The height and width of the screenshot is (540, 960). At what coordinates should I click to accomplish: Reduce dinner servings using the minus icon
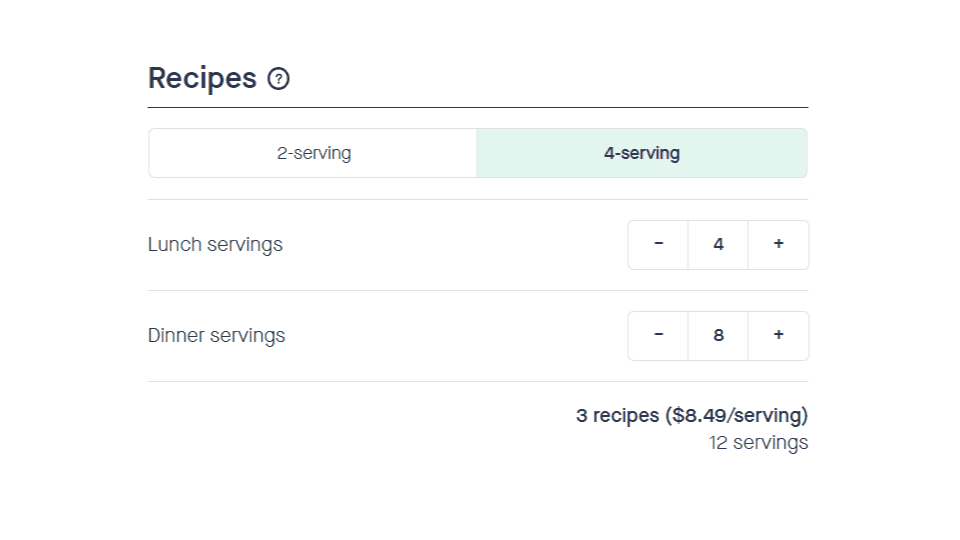coord(658,336)
